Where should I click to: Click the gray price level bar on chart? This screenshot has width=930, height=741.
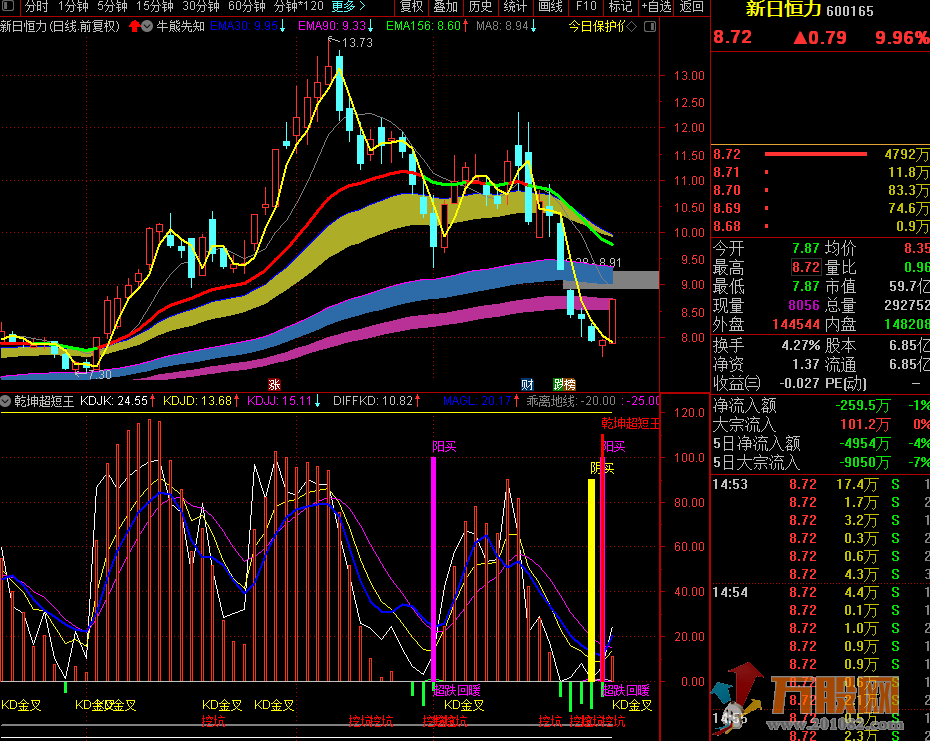[x=636, y=280]
